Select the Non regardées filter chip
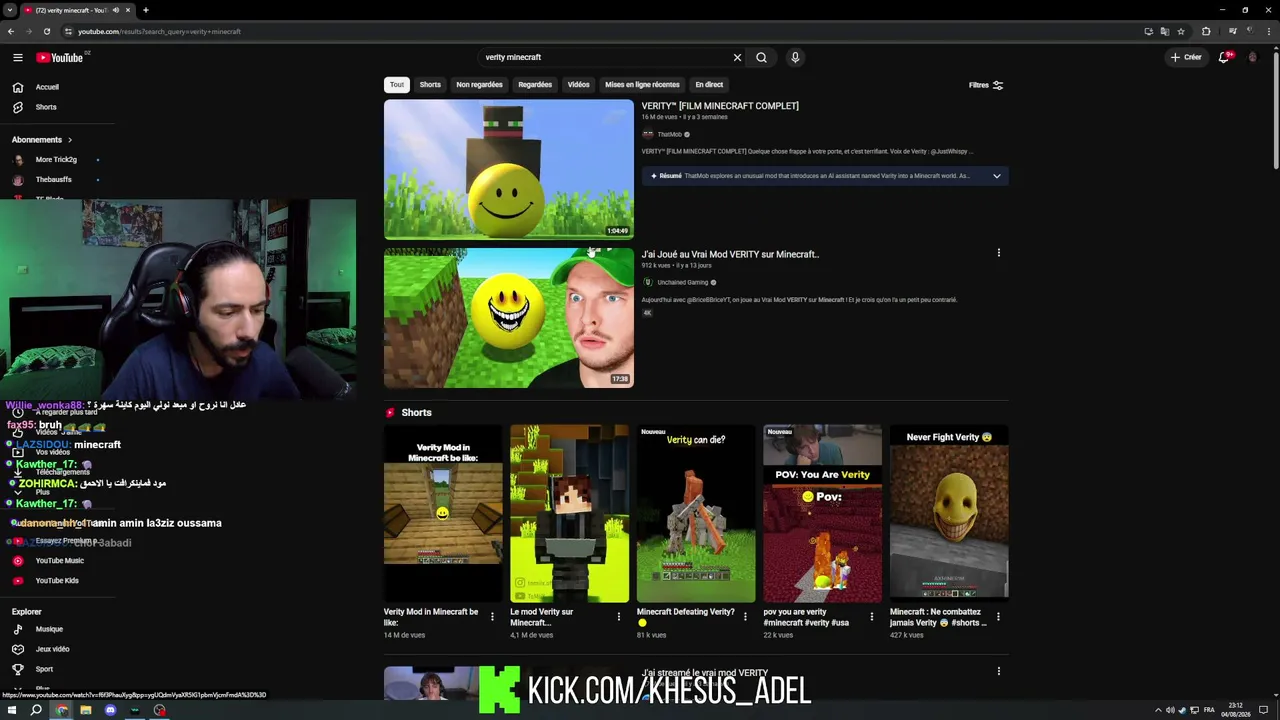This screenshot has height=720, width=1280. (479, 85)
